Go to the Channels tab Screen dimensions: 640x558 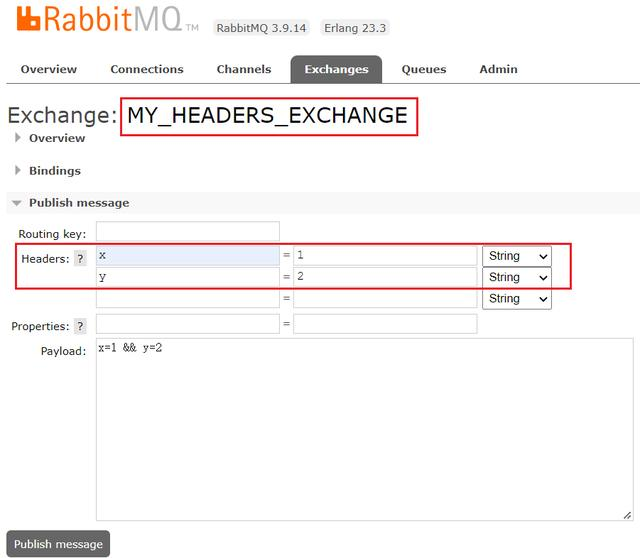[x=244, y=69]
